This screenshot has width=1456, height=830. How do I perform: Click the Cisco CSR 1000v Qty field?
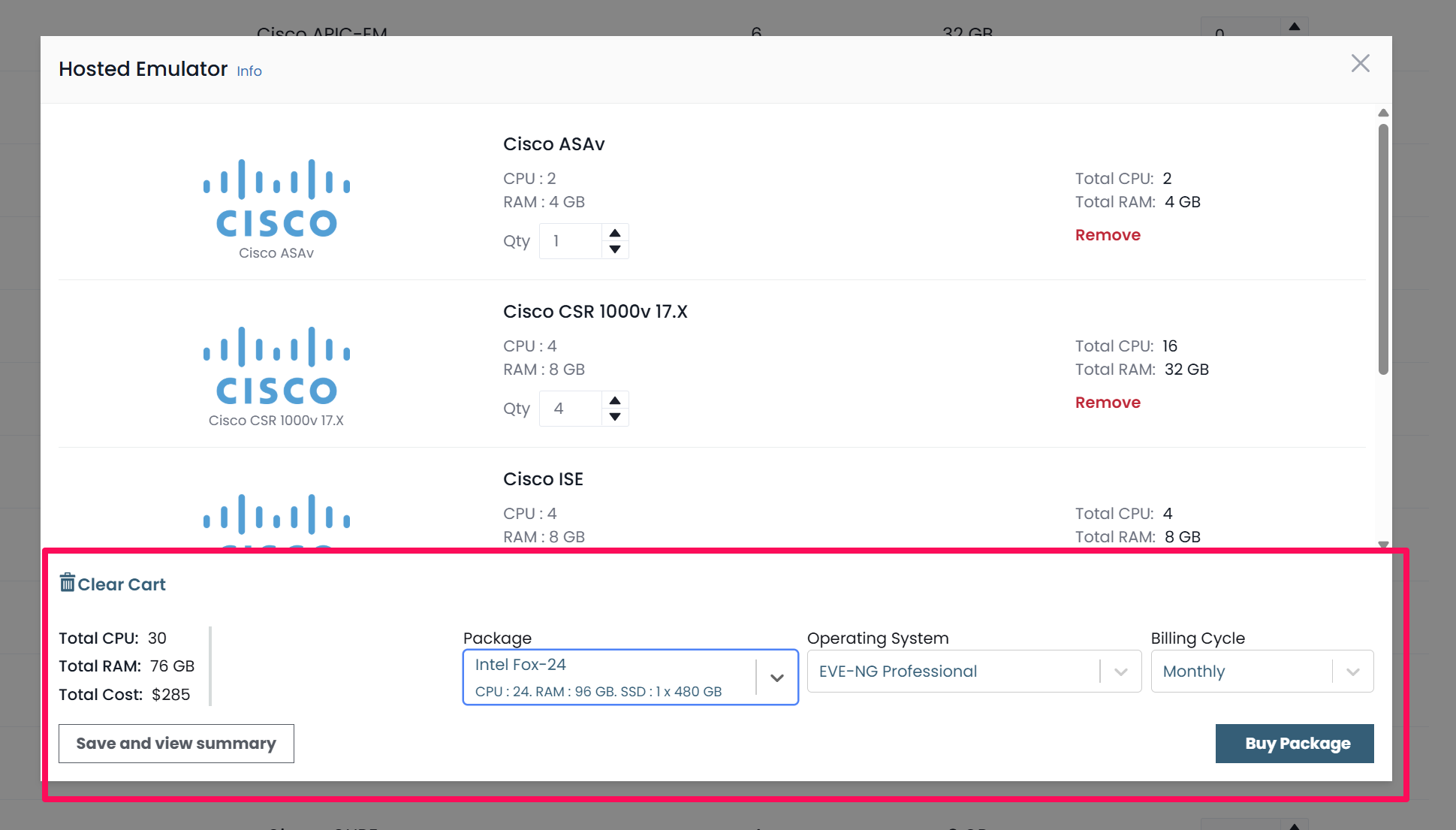pos(571,409)
